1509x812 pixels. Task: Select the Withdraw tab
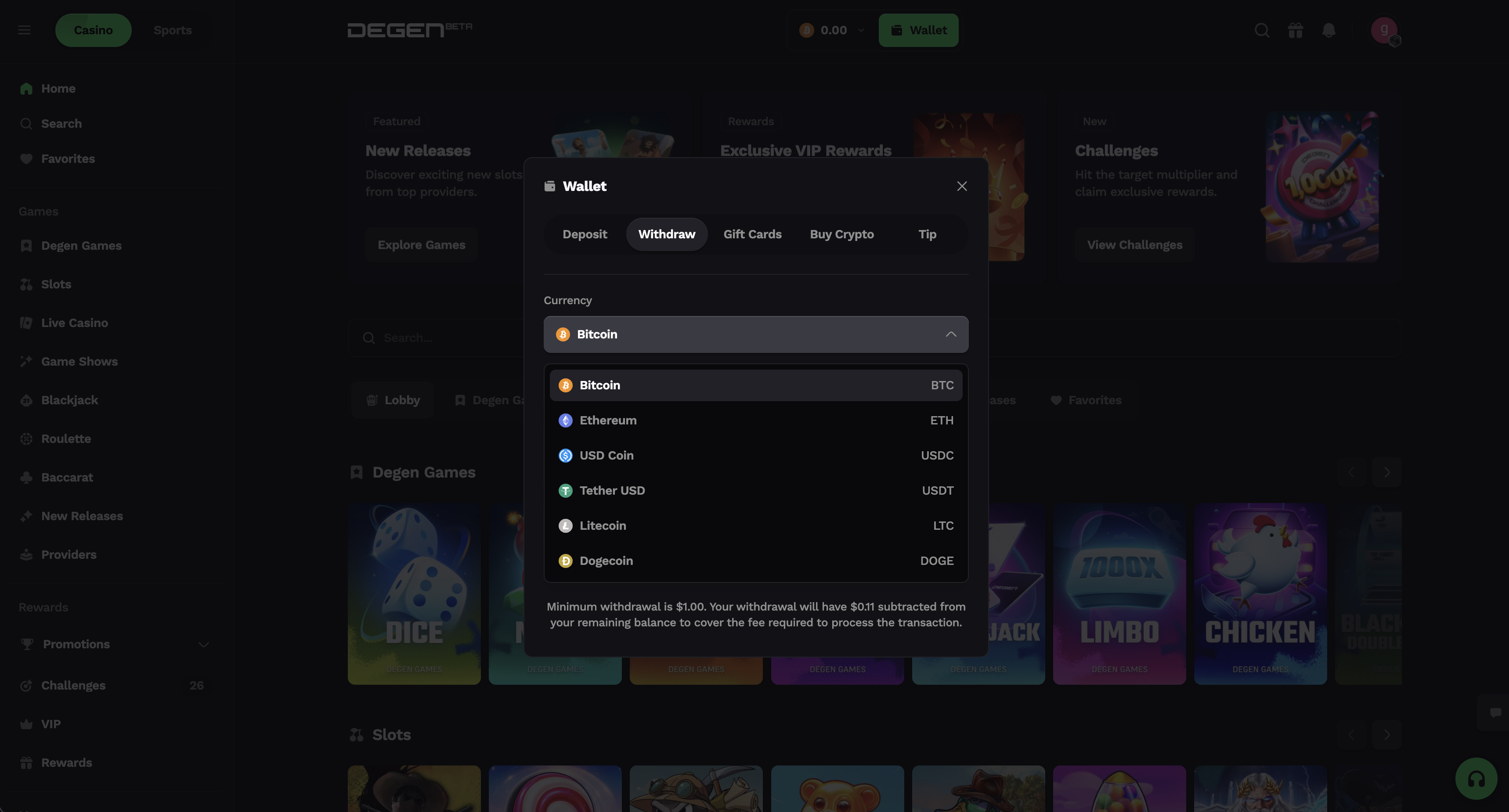pos(667,234)
